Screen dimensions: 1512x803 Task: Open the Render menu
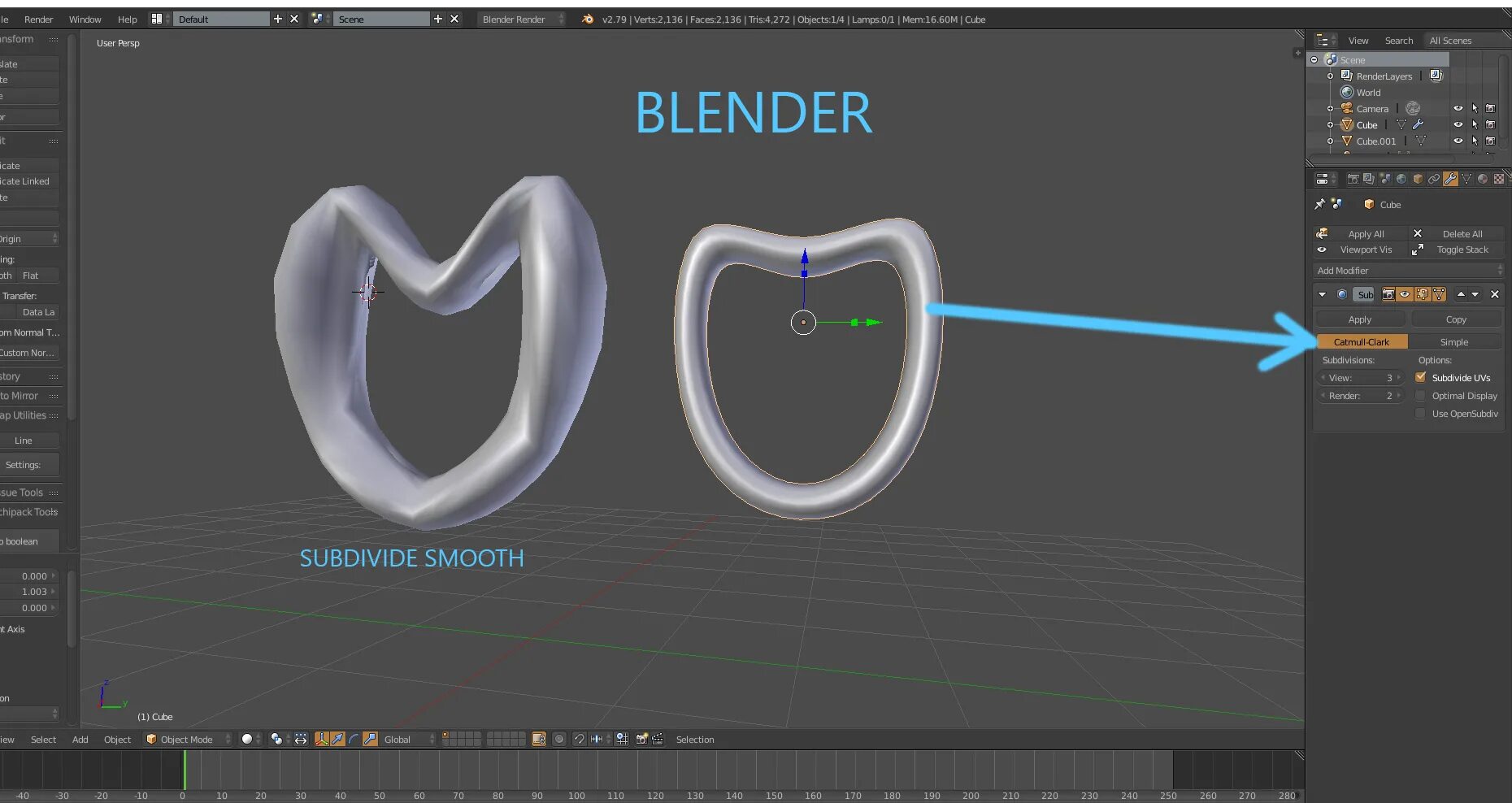click(38, 20)
